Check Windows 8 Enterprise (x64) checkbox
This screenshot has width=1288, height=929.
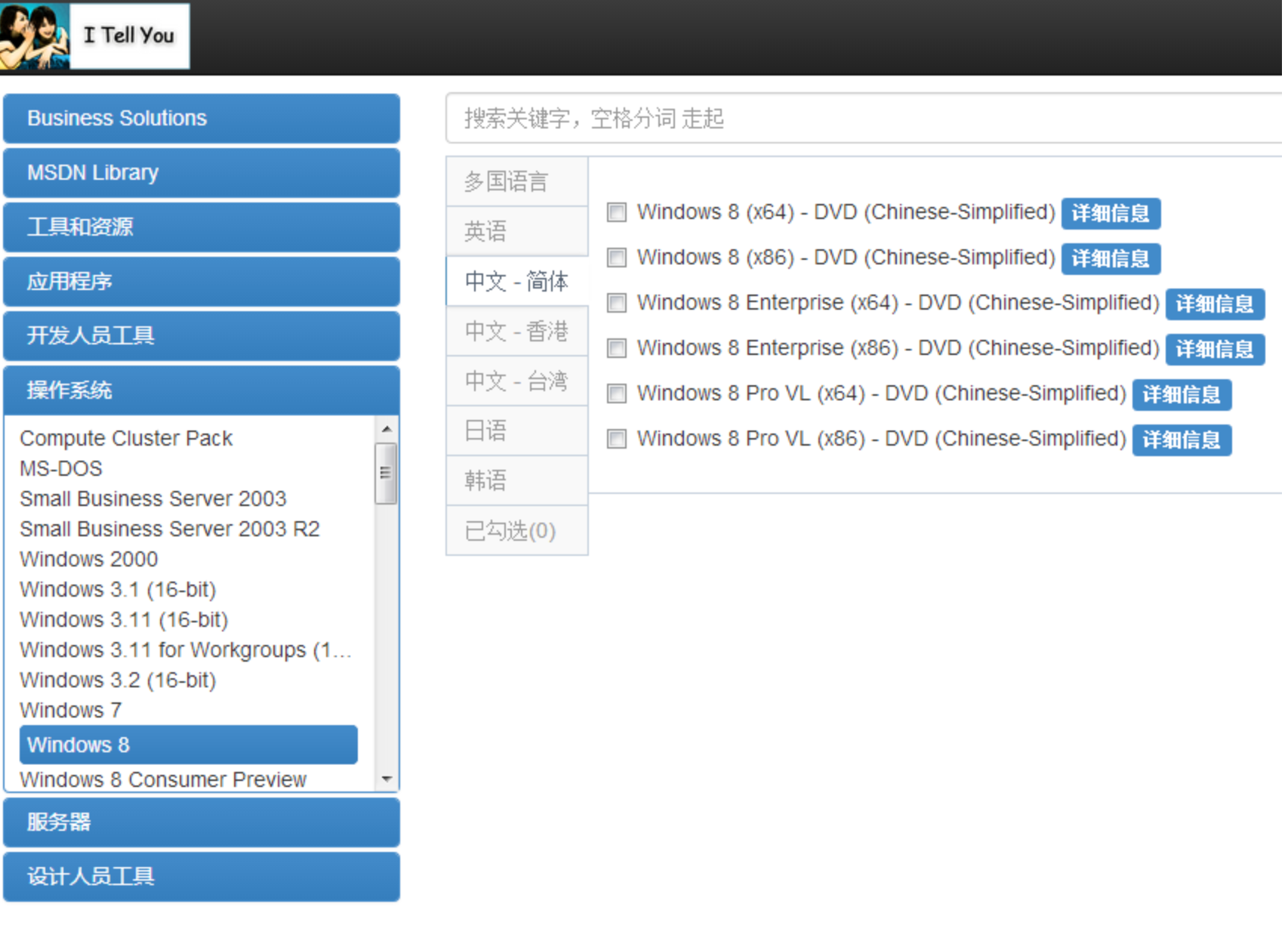coord(617,303)
